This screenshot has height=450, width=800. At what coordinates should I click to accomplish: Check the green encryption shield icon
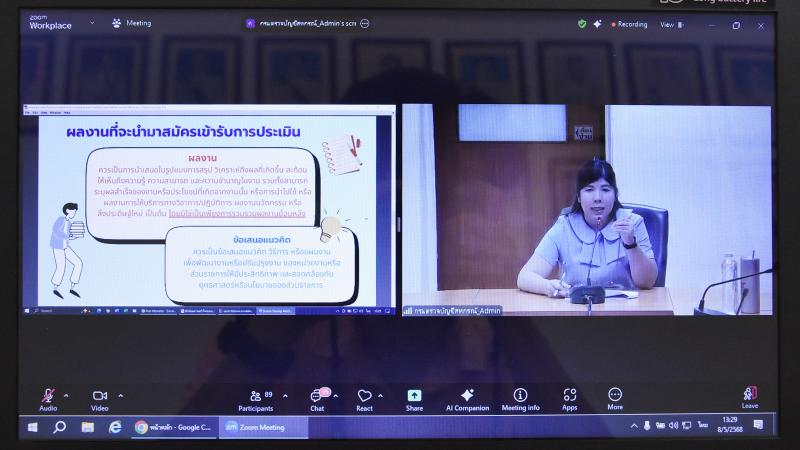(x=582, y=24)
